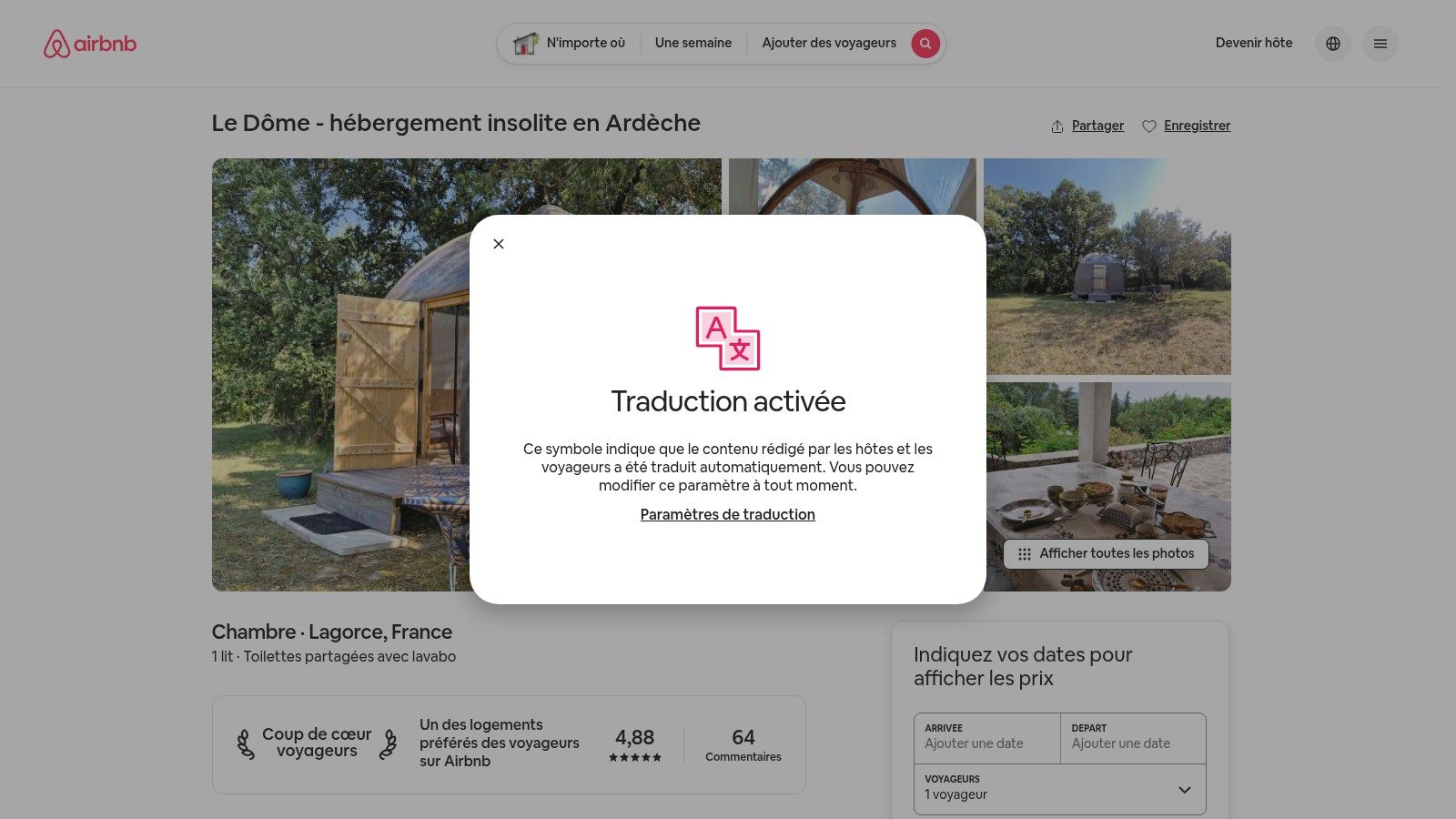Select N'importe où in search bar
Image resolution: width=1456 pixels, height=819 pixels.
click(x=570, y=43)
